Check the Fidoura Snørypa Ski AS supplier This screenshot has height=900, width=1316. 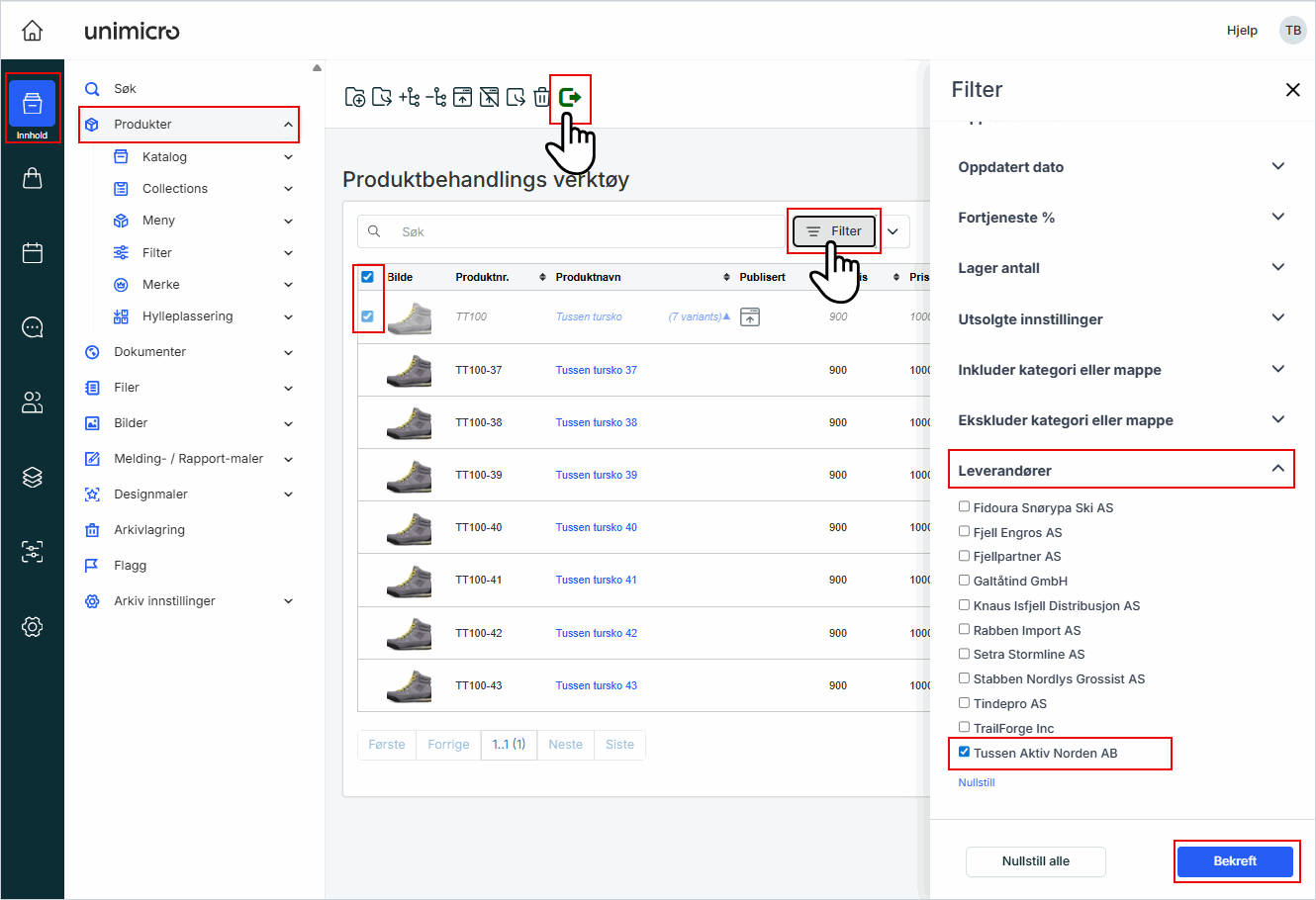964,506
